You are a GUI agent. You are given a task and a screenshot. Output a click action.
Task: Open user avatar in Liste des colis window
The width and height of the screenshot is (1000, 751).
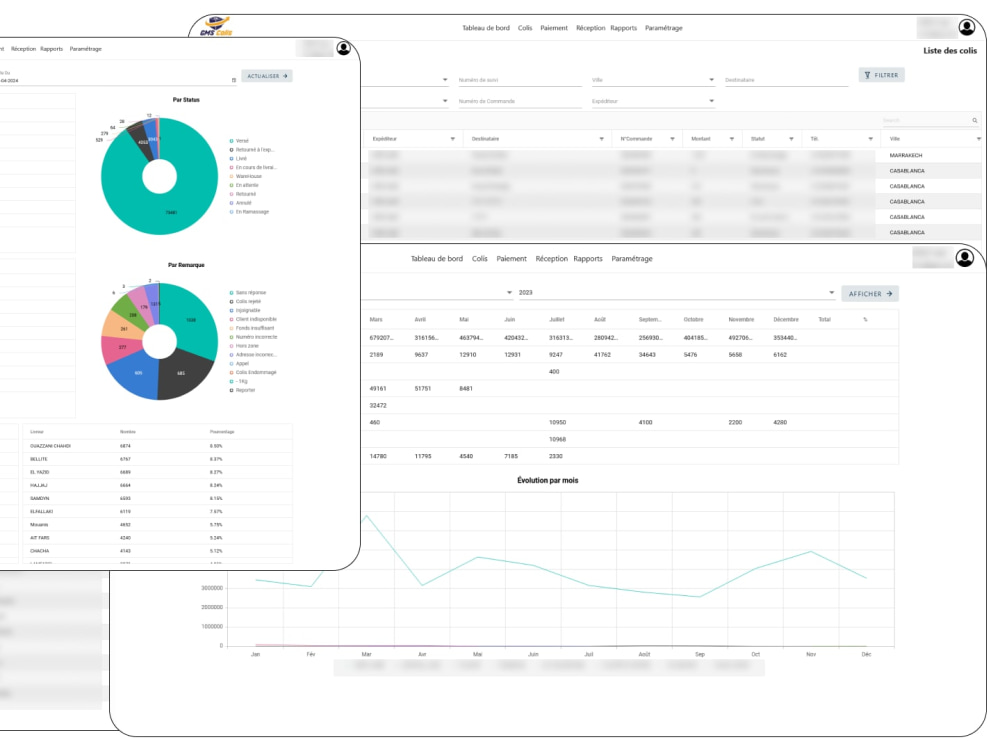[x=967, y=27]
